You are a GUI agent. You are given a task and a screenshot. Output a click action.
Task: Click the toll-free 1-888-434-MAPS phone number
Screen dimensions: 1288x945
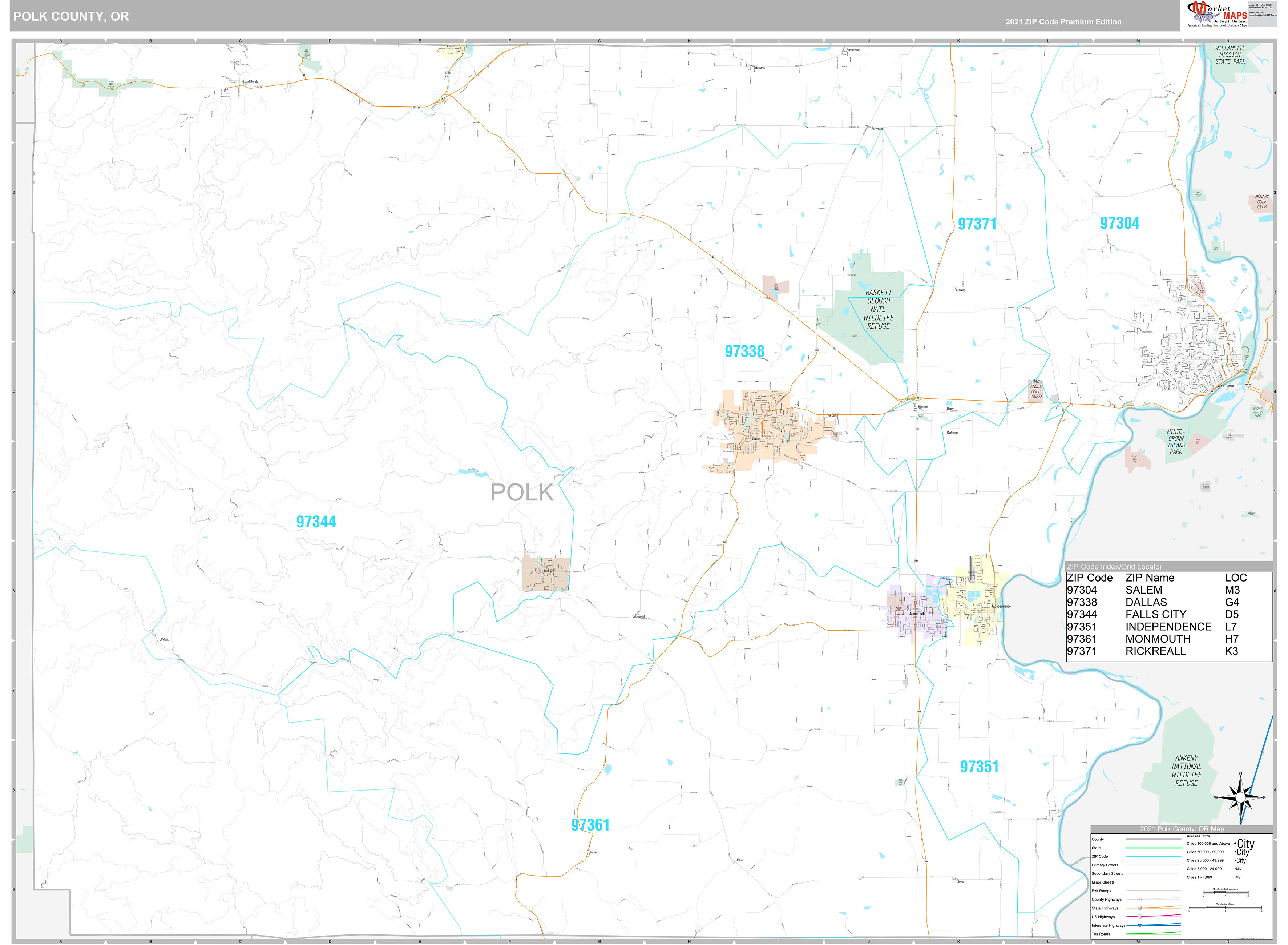1260,7
